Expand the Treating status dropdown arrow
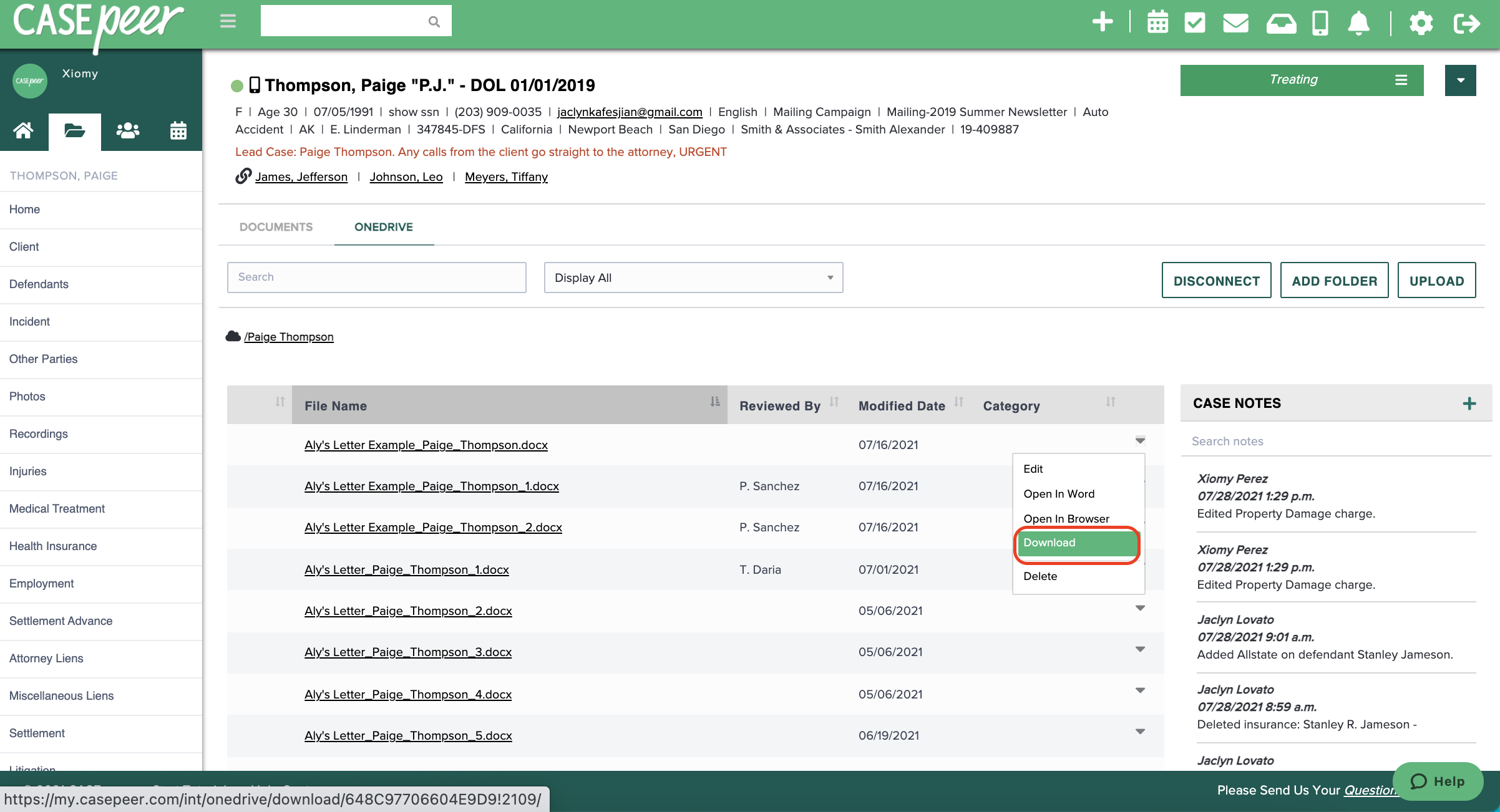The width and height of the screenshot is (1500, 812). [1460, 80]
